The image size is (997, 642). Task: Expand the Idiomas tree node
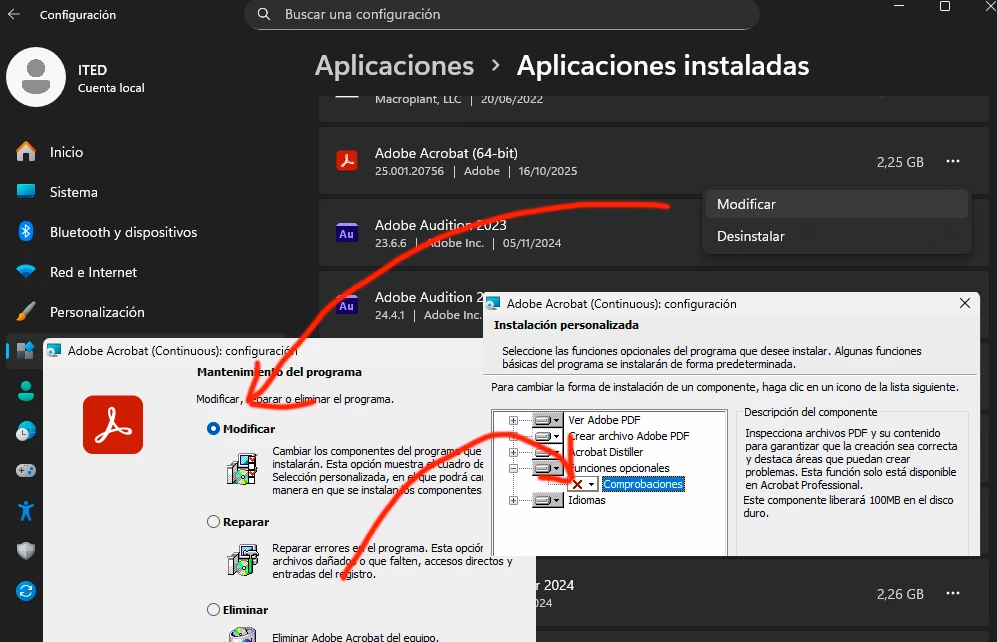click(513, 500)
